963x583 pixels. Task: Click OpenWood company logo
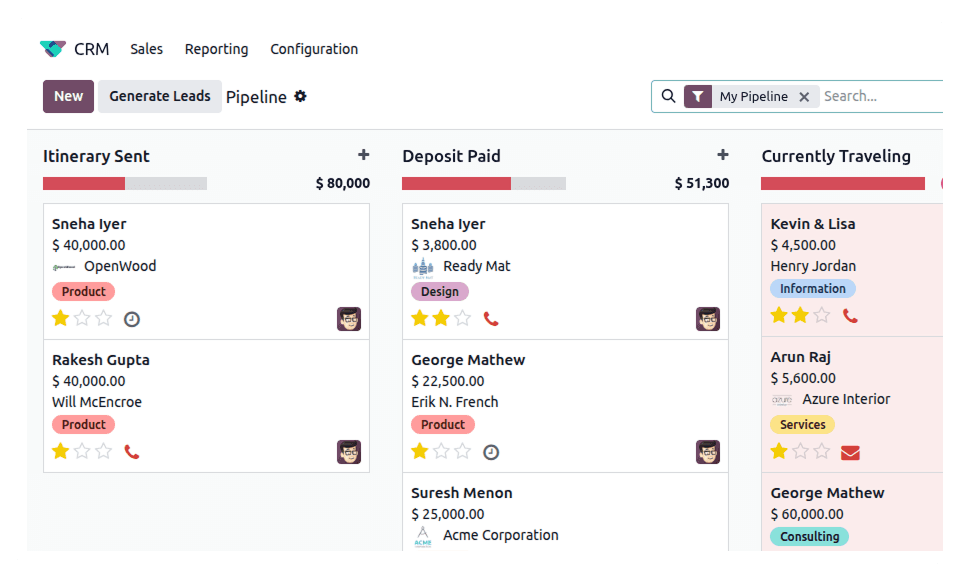[64, 267]
